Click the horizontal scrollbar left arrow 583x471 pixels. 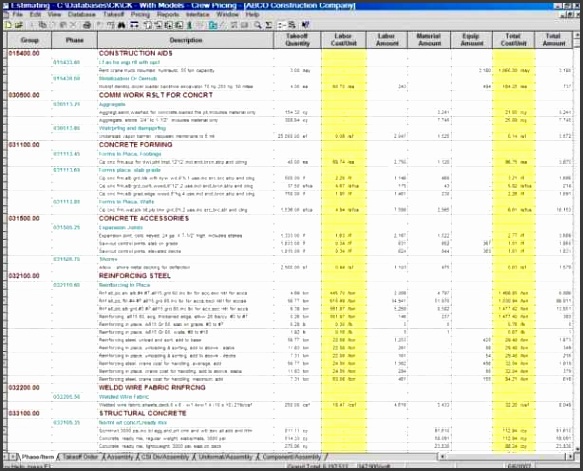click(442, 457)
